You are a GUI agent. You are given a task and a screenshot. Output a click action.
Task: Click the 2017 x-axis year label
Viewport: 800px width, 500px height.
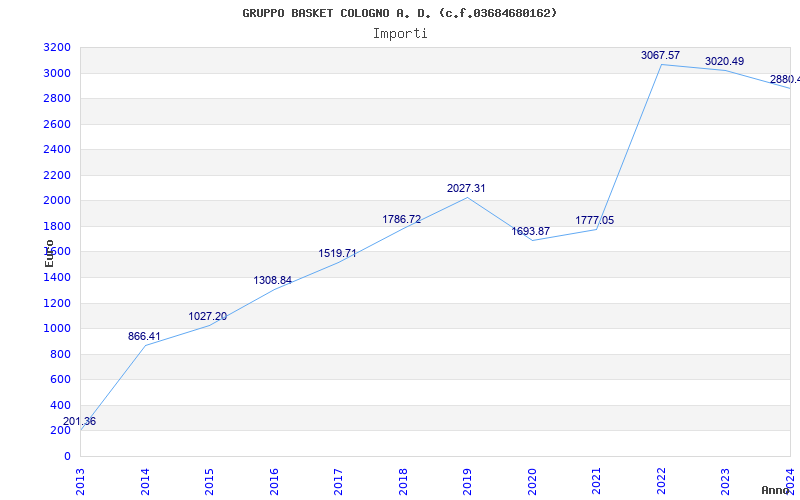pyautogui.click(x=338, y=482)
